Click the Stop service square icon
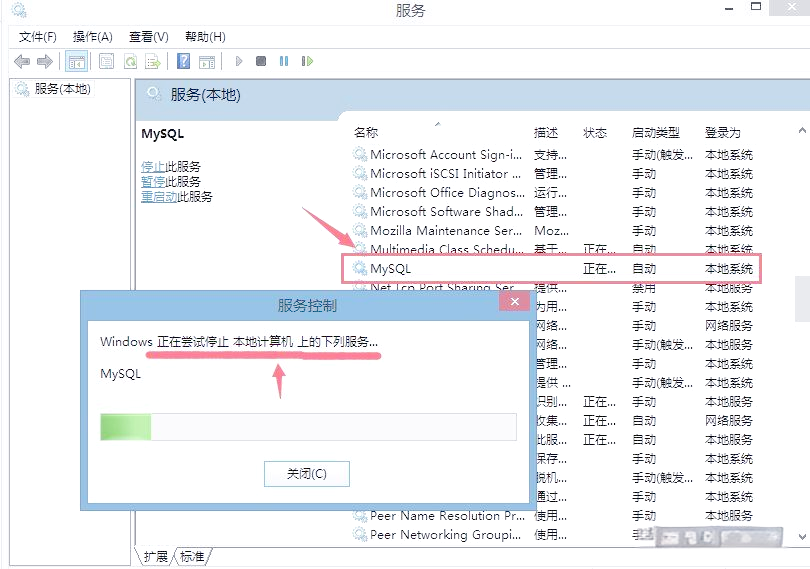 (x=261, y=61)
